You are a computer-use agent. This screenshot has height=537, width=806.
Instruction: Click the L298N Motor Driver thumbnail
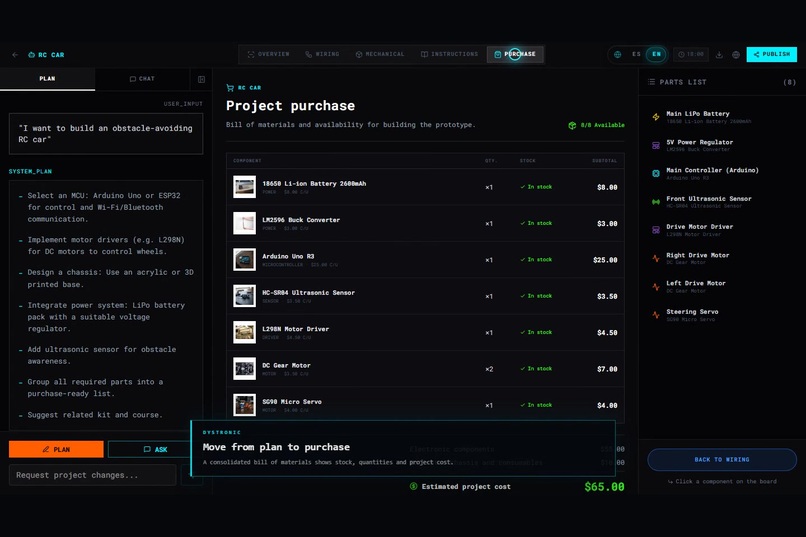tap(244, 332)
